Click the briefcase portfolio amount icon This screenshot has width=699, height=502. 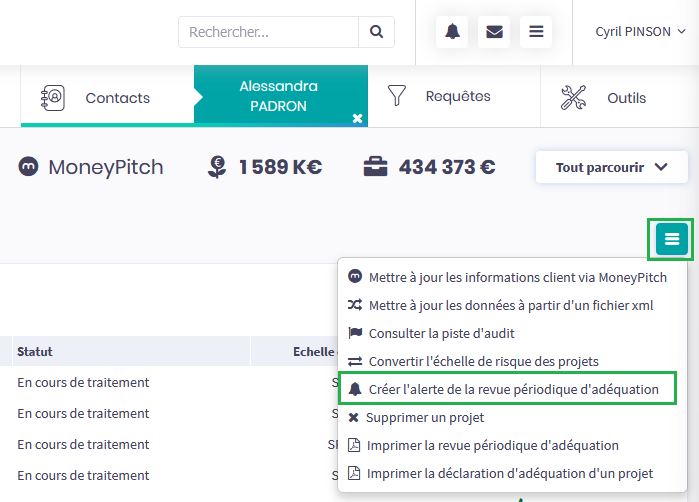coord(375,167)
